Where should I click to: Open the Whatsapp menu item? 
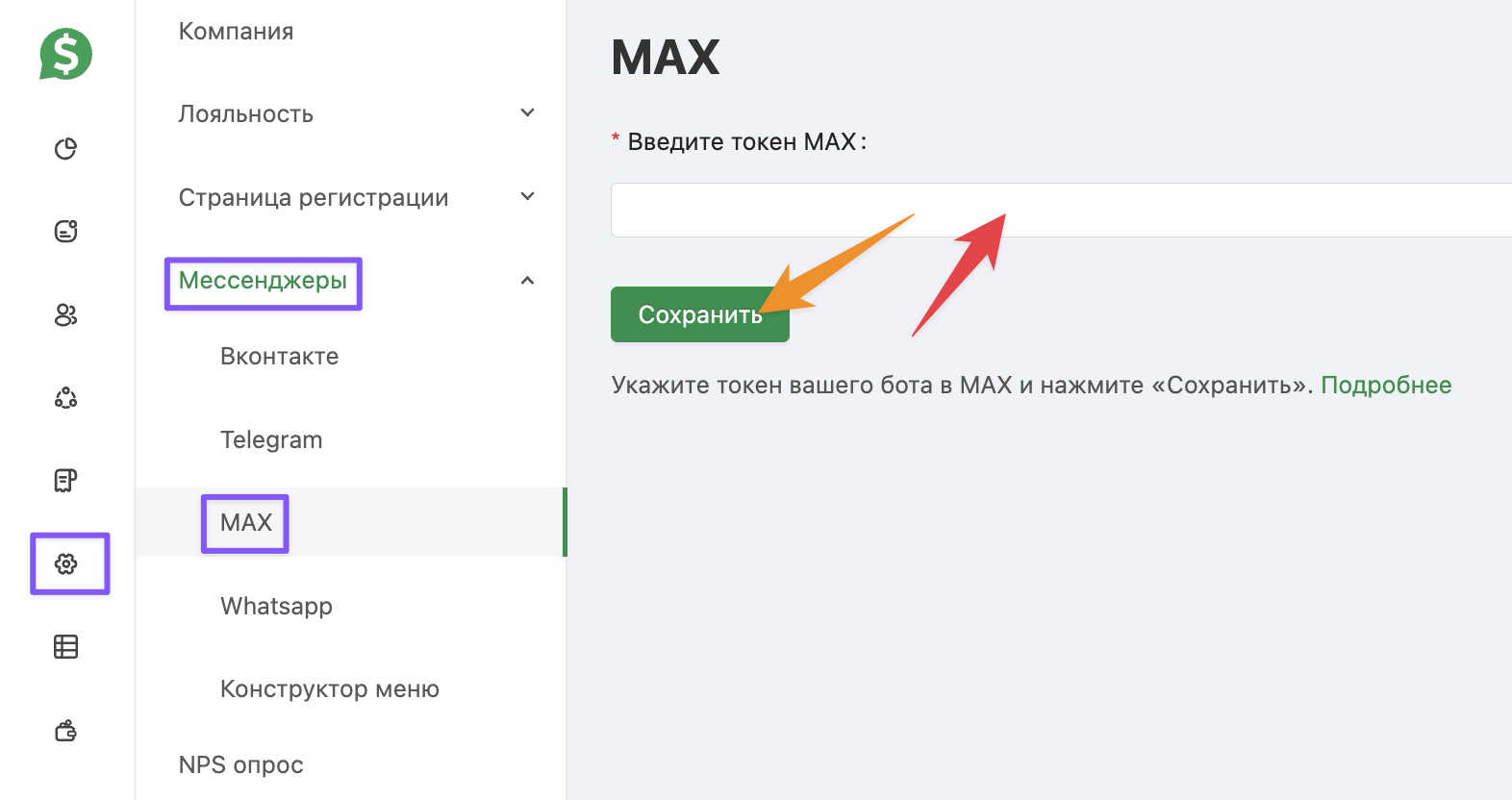point(276,607)
